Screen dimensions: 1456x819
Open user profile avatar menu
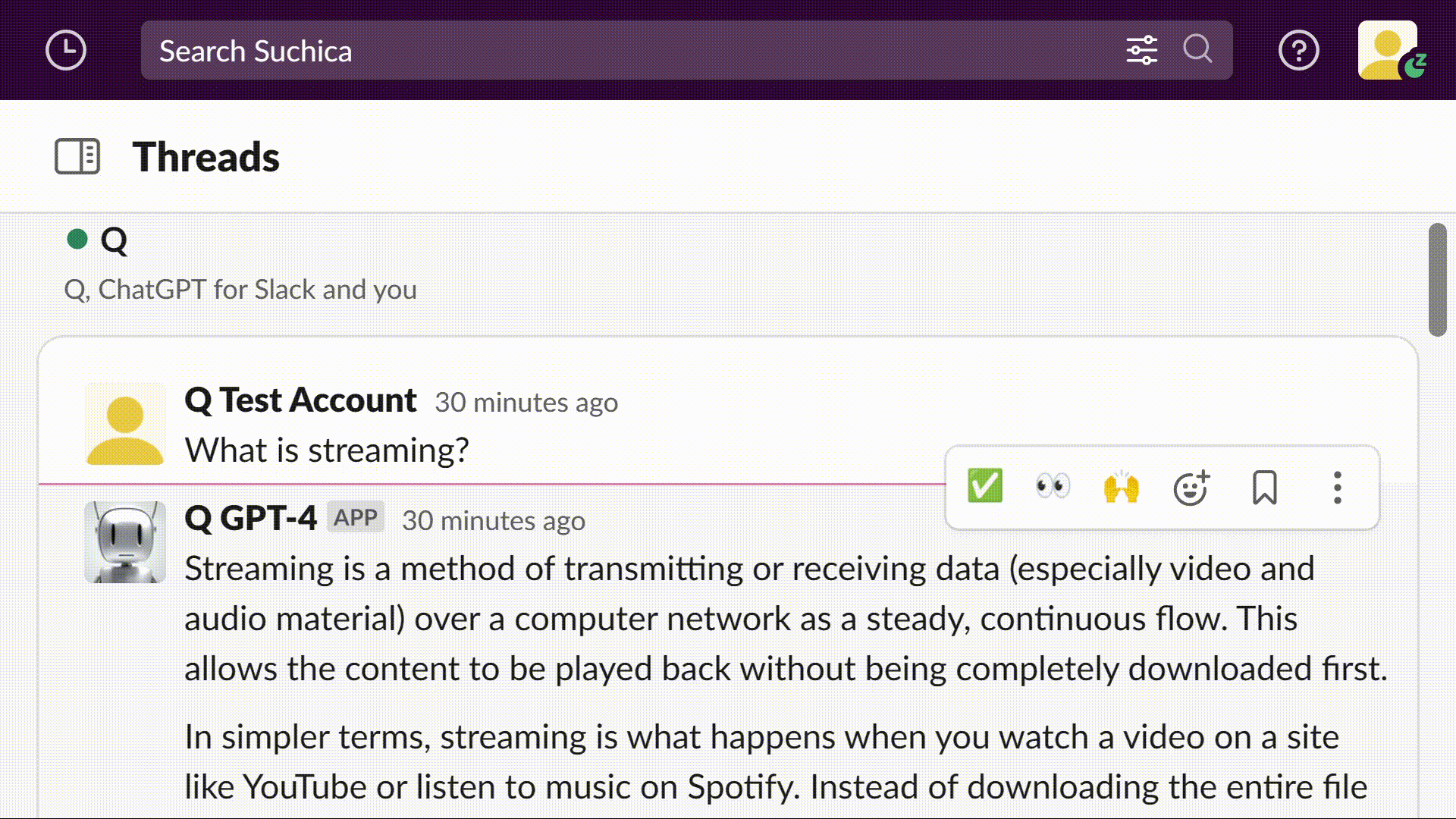(x=1388, y=50)
